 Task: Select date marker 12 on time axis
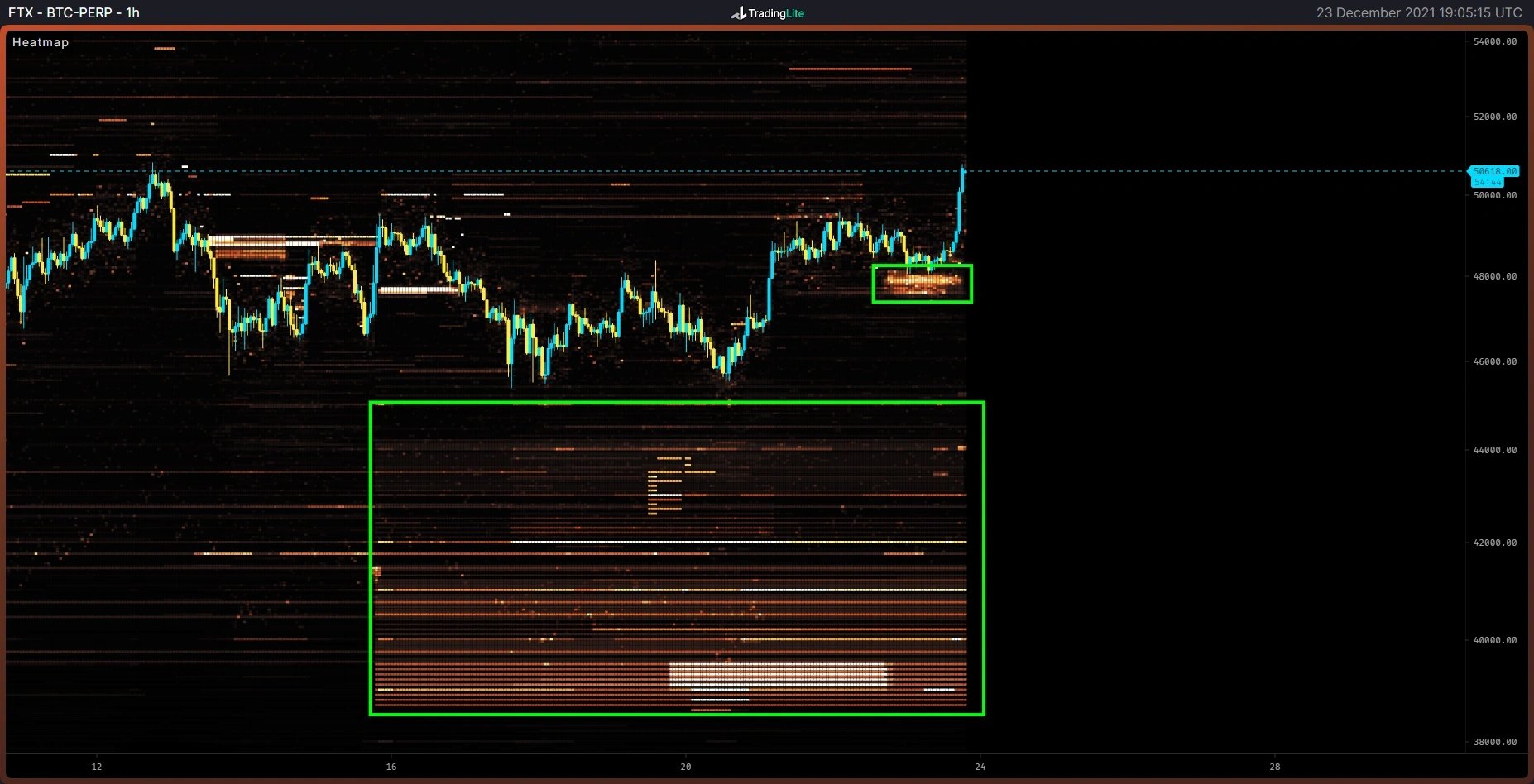(x=97, y=767)
